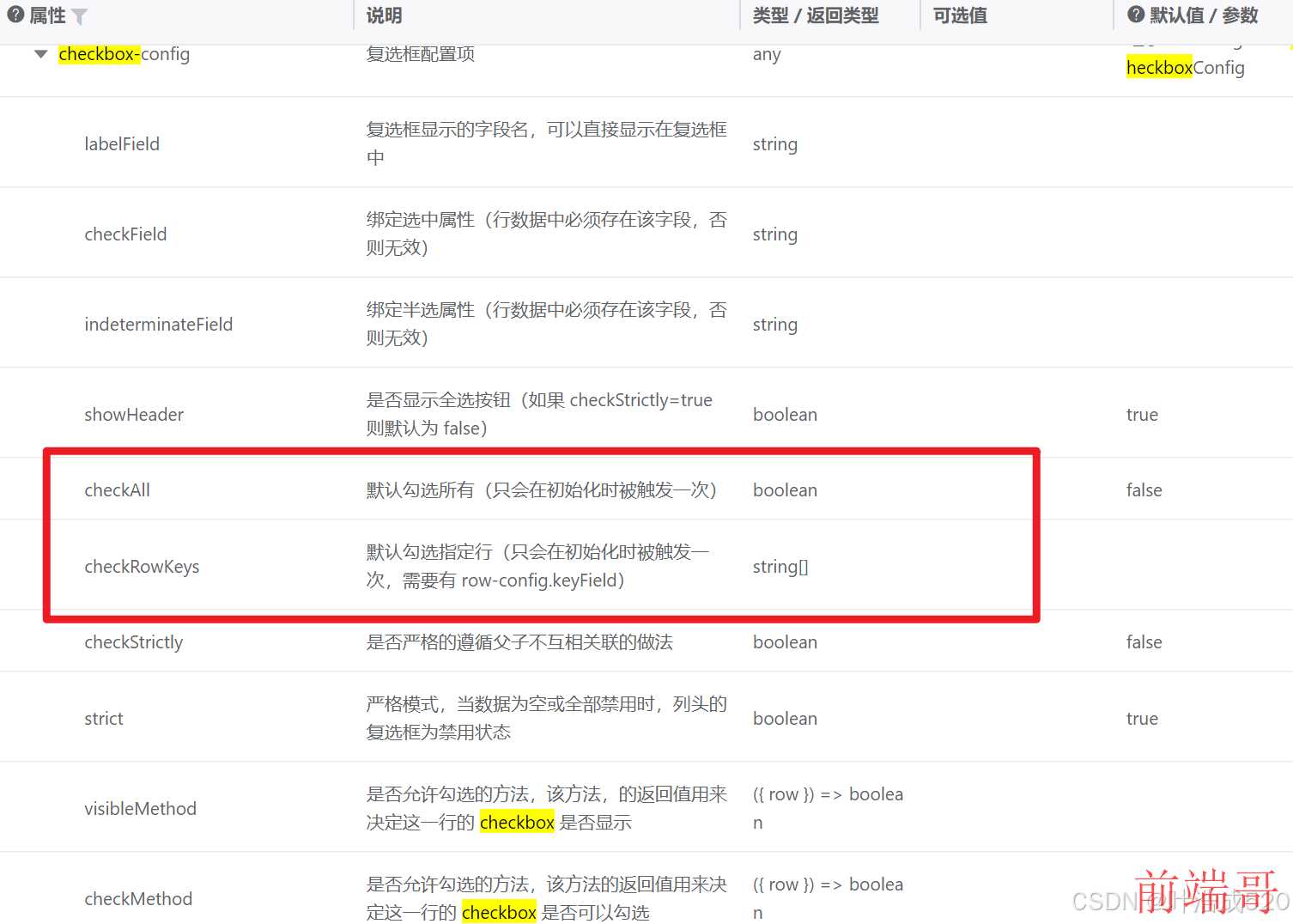
Task: Click the boolean type for checkAll
Action: coord(785,489)
